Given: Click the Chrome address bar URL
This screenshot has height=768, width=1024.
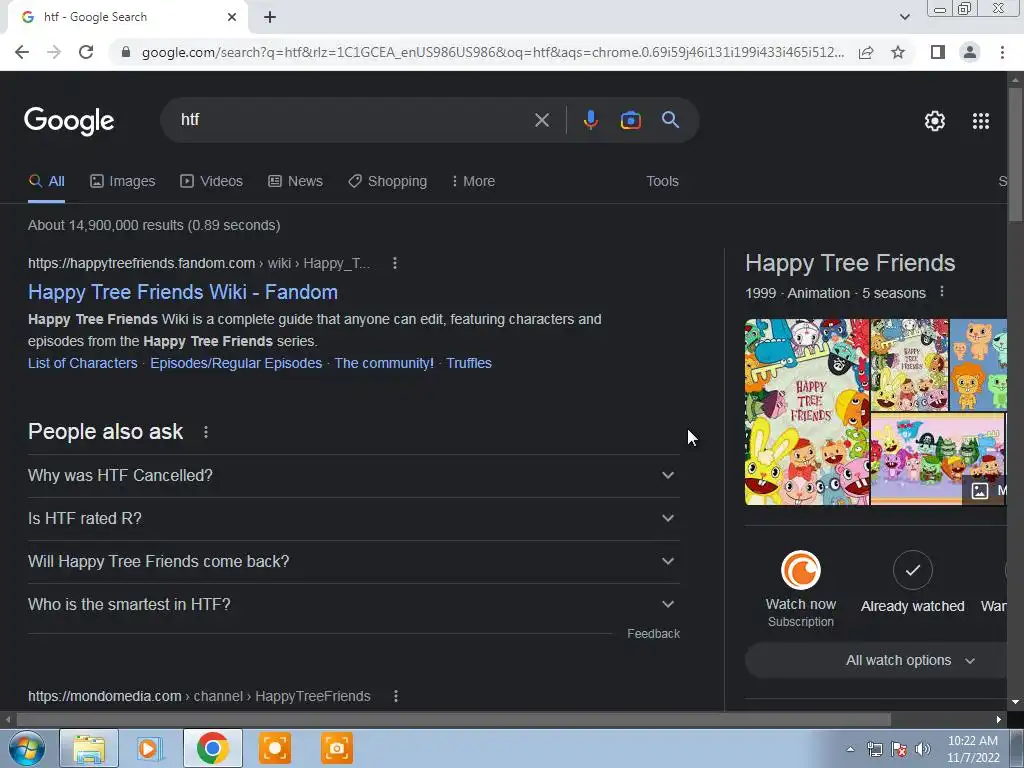Looking at the screenshot, I should [x=492, y=52].
